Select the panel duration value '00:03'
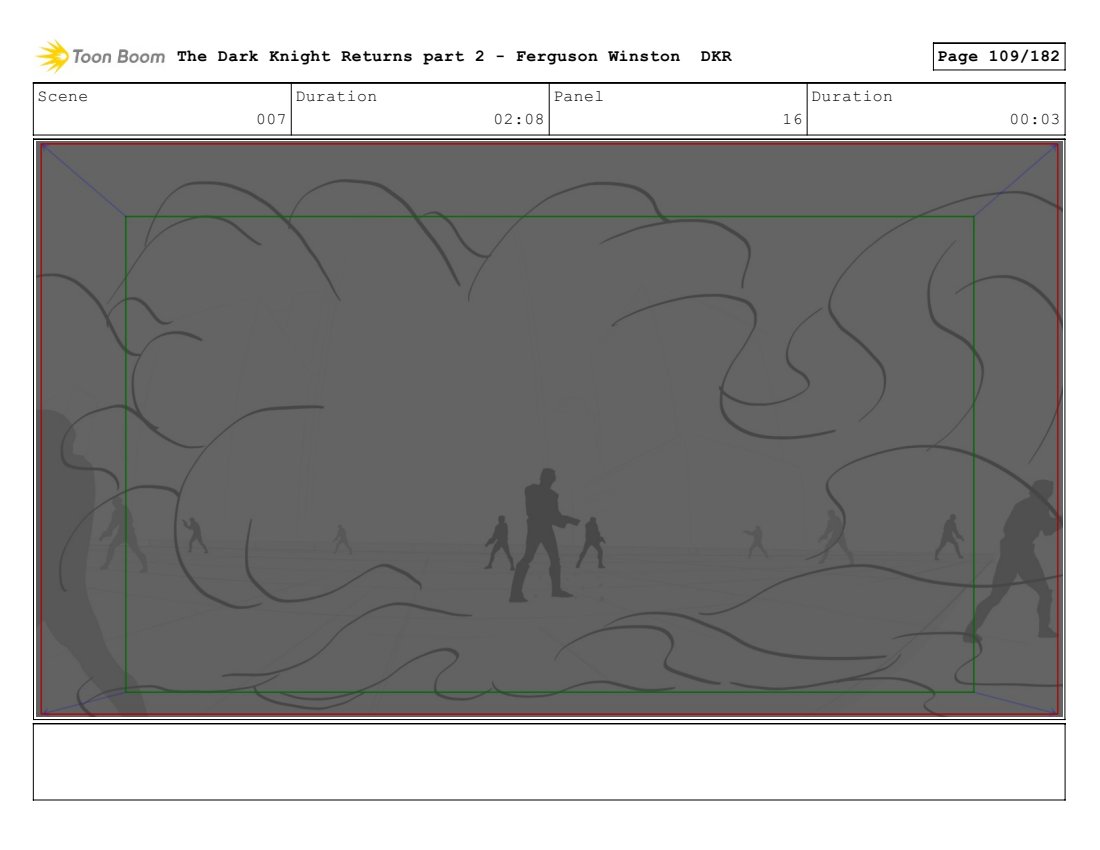Viewport: 1100px width, 850px height. [1035, 119]
